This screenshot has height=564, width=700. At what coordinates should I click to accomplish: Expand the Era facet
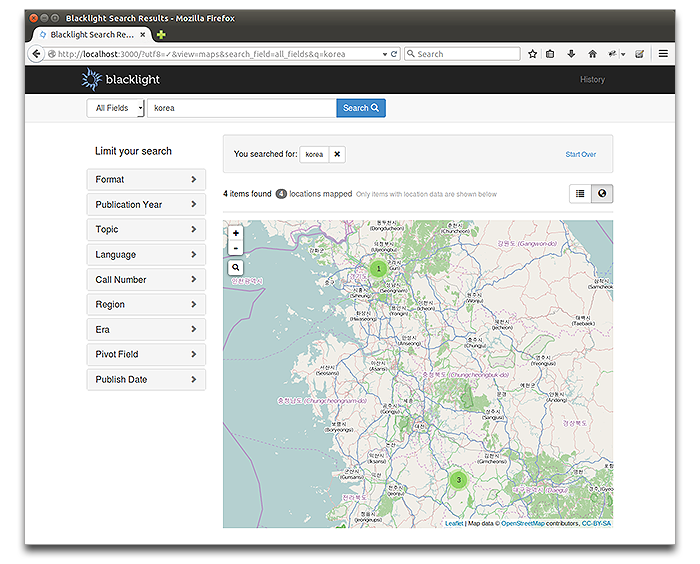point(146,330)
